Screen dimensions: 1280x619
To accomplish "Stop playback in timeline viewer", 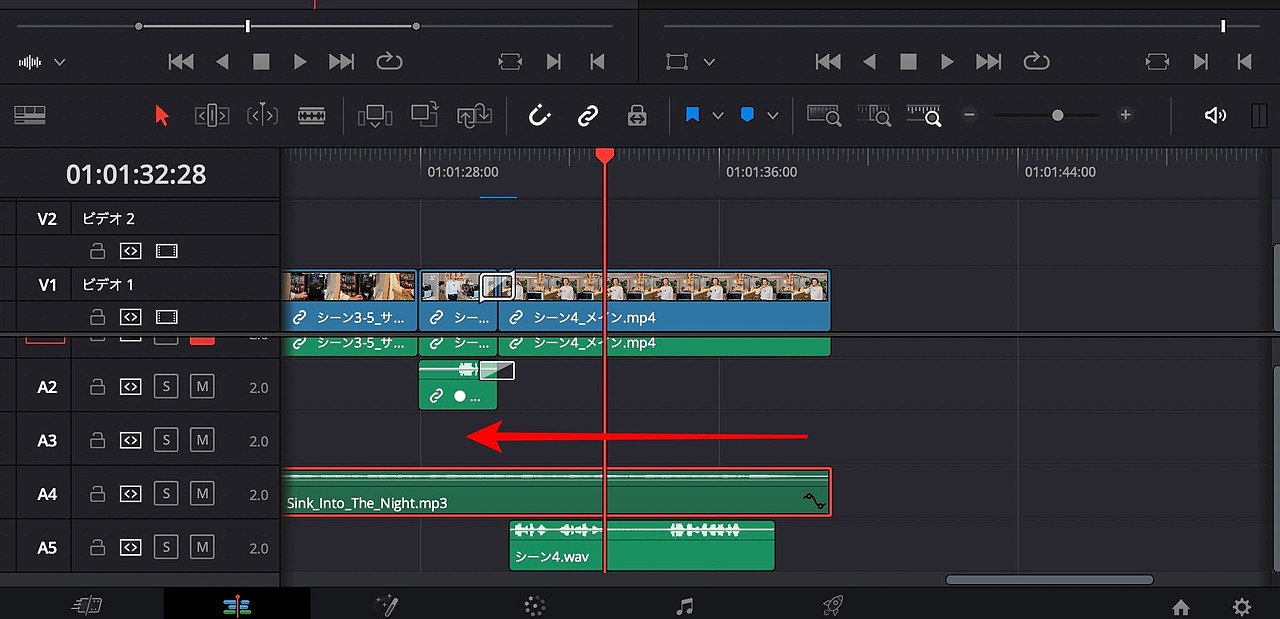I will tap(908, 62).
